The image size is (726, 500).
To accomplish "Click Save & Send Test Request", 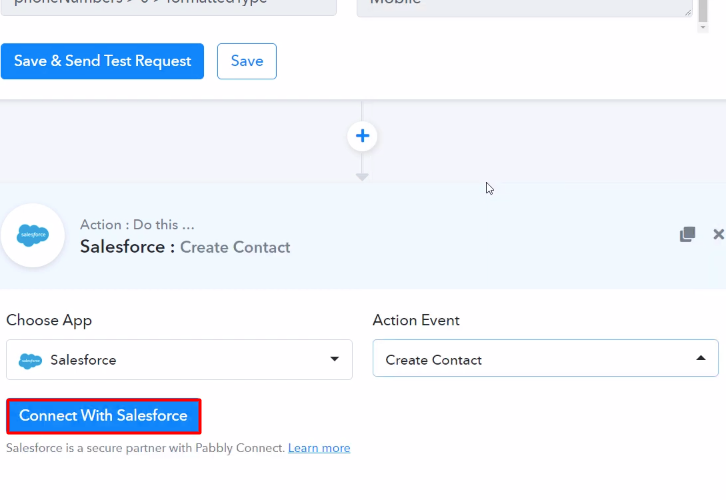I will coord(102,61).
